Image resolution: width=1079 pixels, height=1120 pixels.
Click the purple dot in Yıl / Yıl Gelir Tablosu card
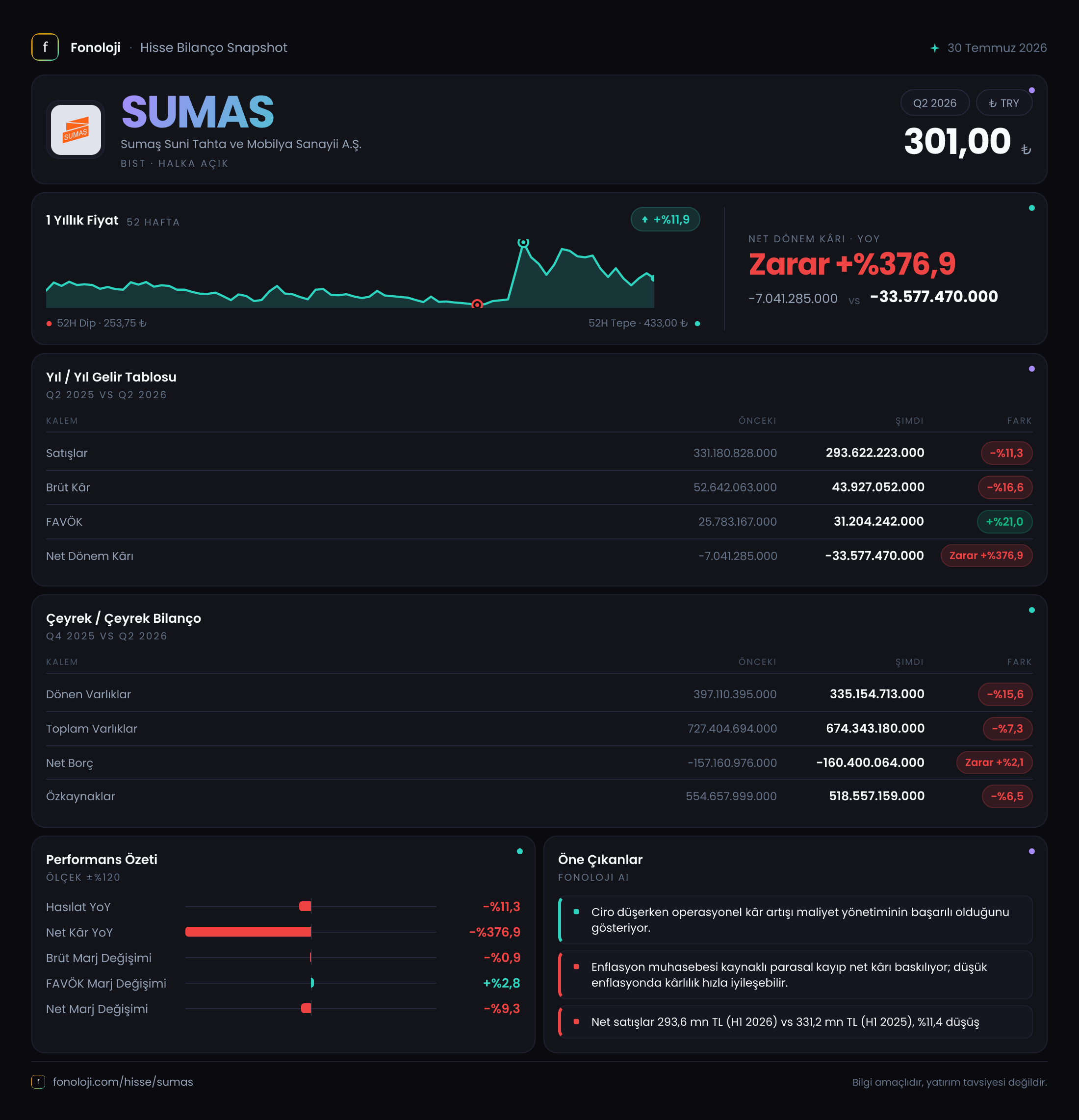point(1031,369)
